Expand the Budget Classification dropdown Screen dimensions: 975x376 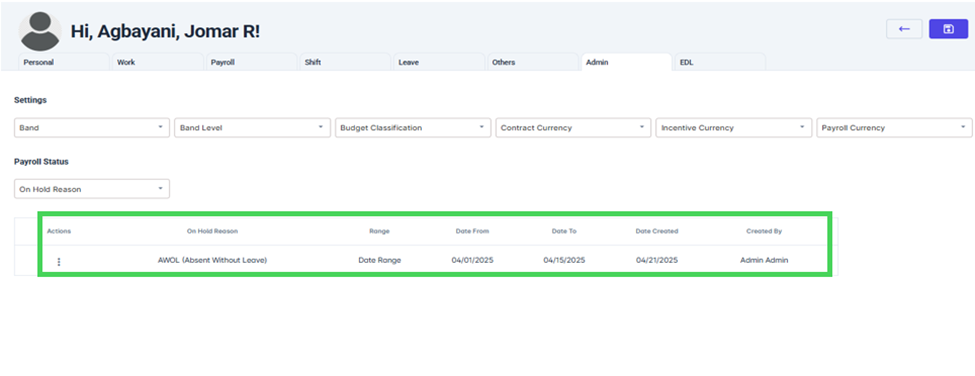(x=413, y=127)
